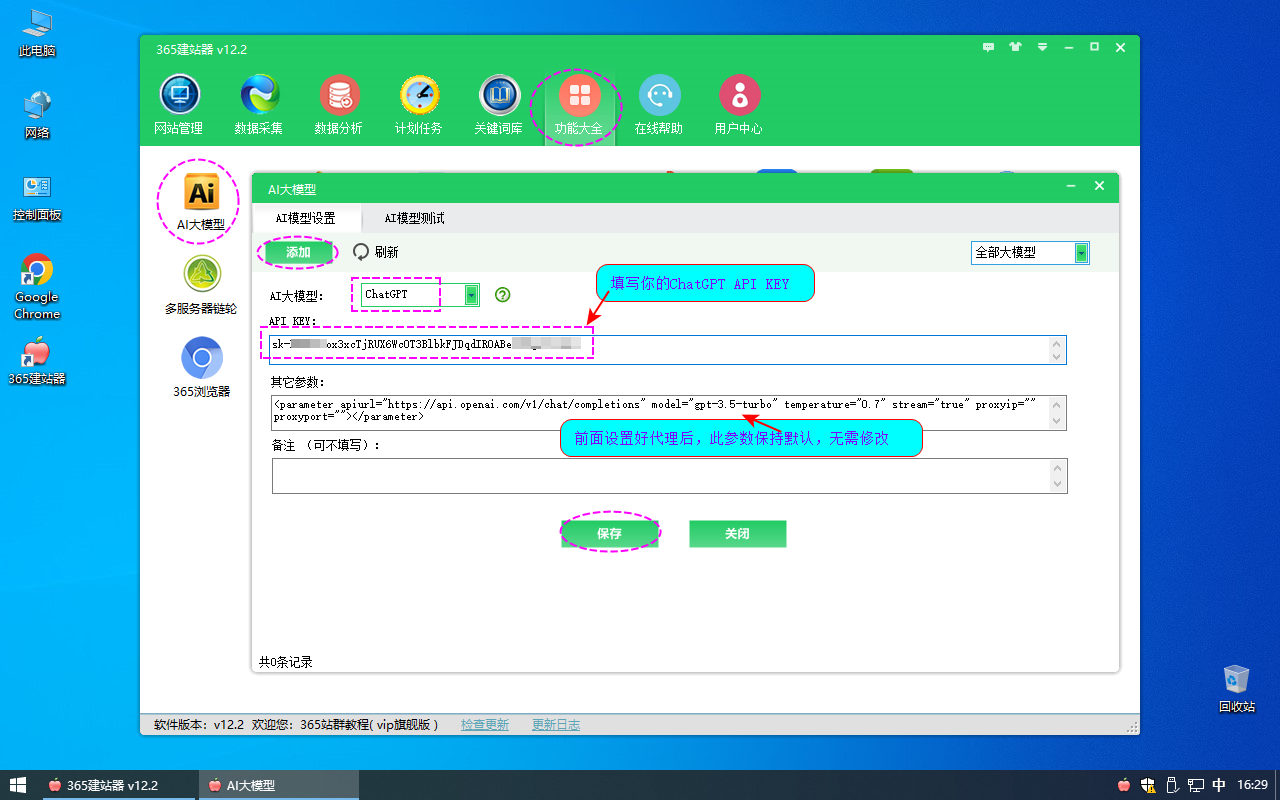Open the skin (shirt) icon in title bar
This screenshot has width=1280, height=800.
[1016, 47]
